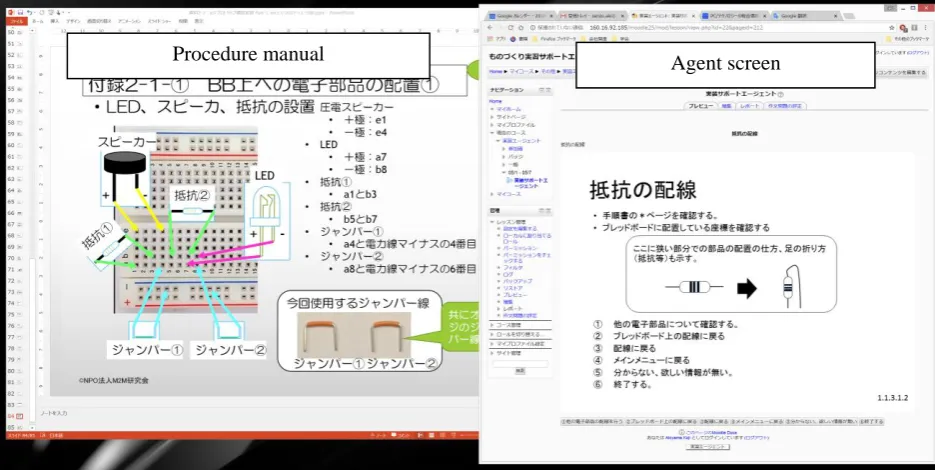This screenshot has width=935, height=470.
Task: Click the Redo icon in PowerPoint's quick access toolbar
Action: coord(42,12)
